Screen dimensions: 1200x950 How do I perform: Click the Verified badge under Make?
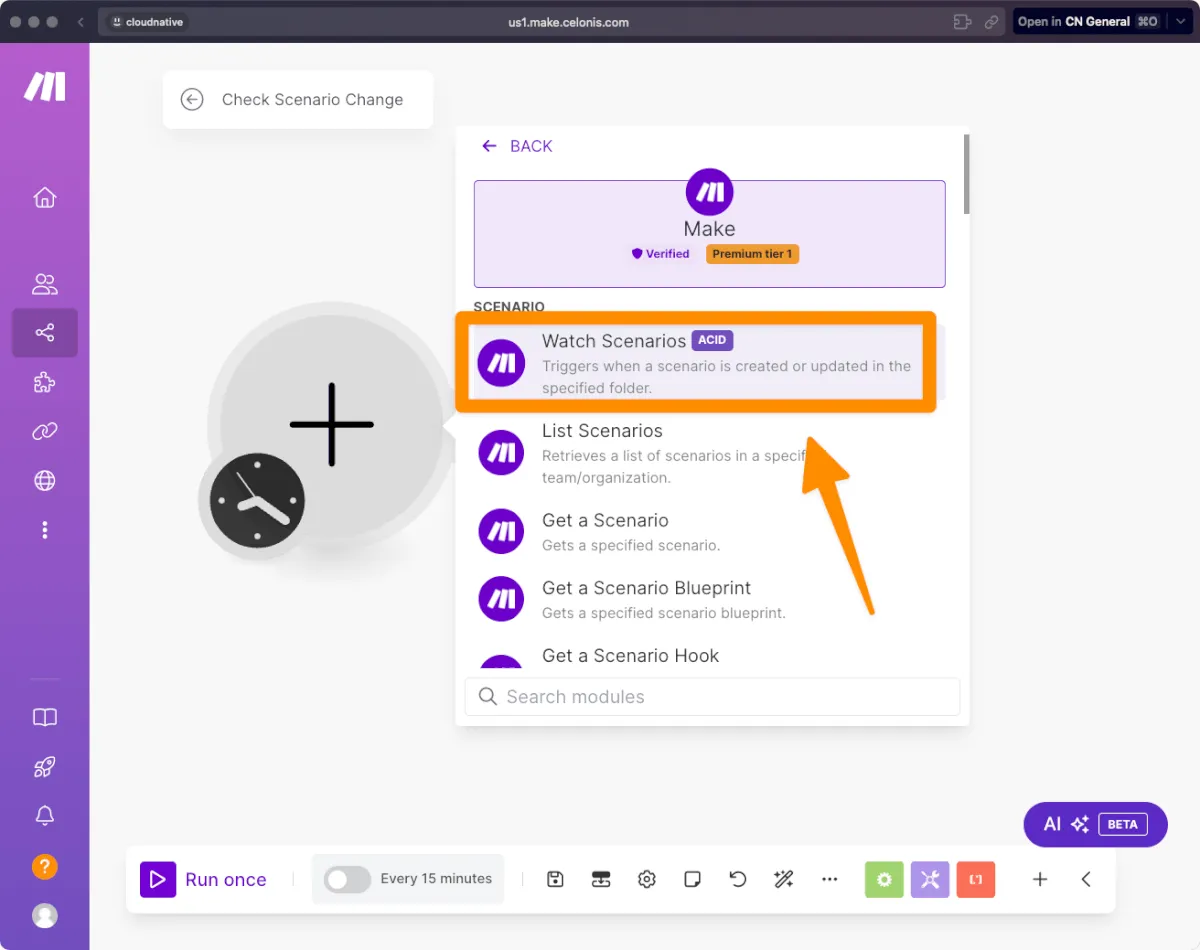pos(660,254)
